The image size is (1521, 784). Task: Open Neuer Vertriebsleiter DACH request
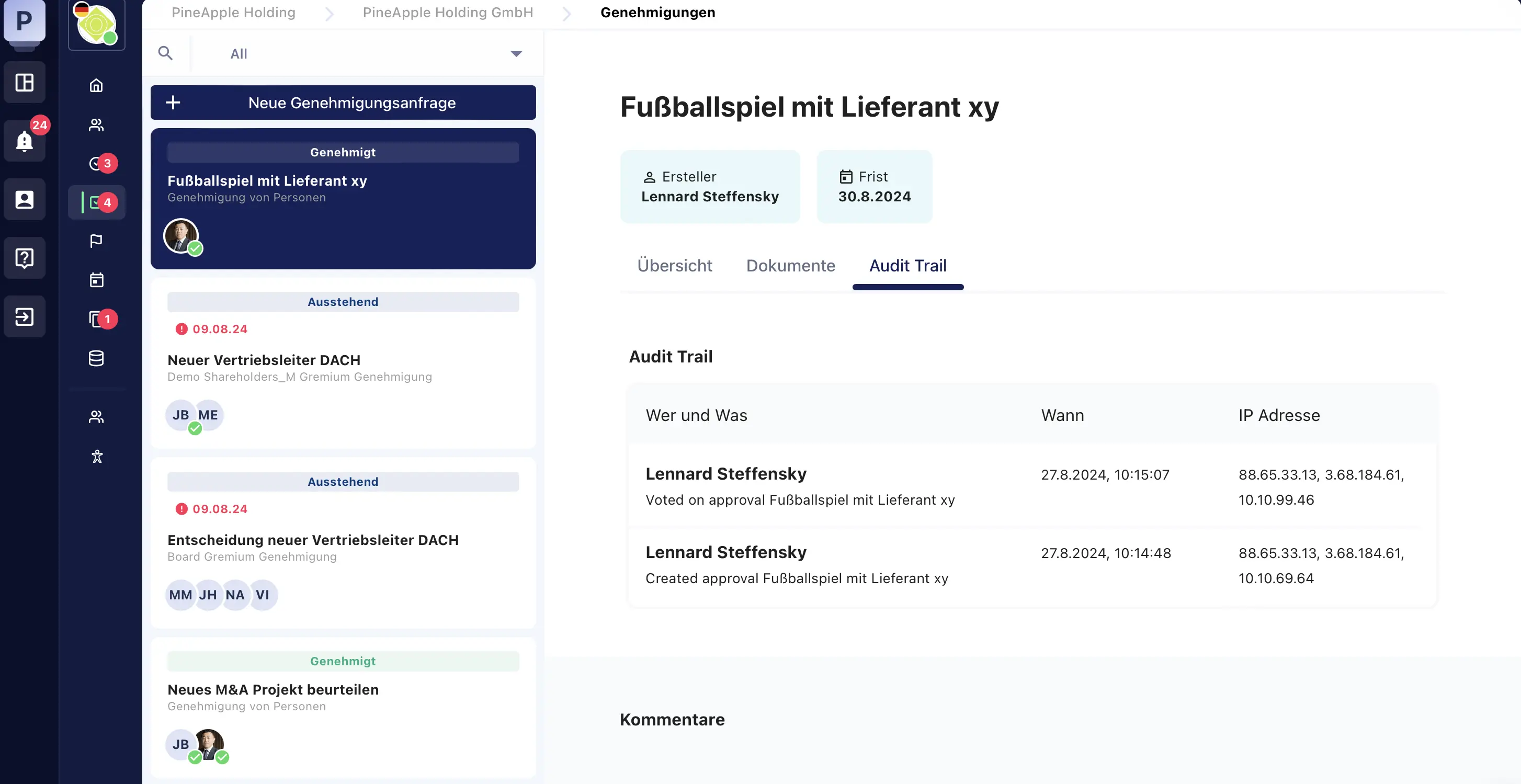pyautogui.click(x=343, y=363)
